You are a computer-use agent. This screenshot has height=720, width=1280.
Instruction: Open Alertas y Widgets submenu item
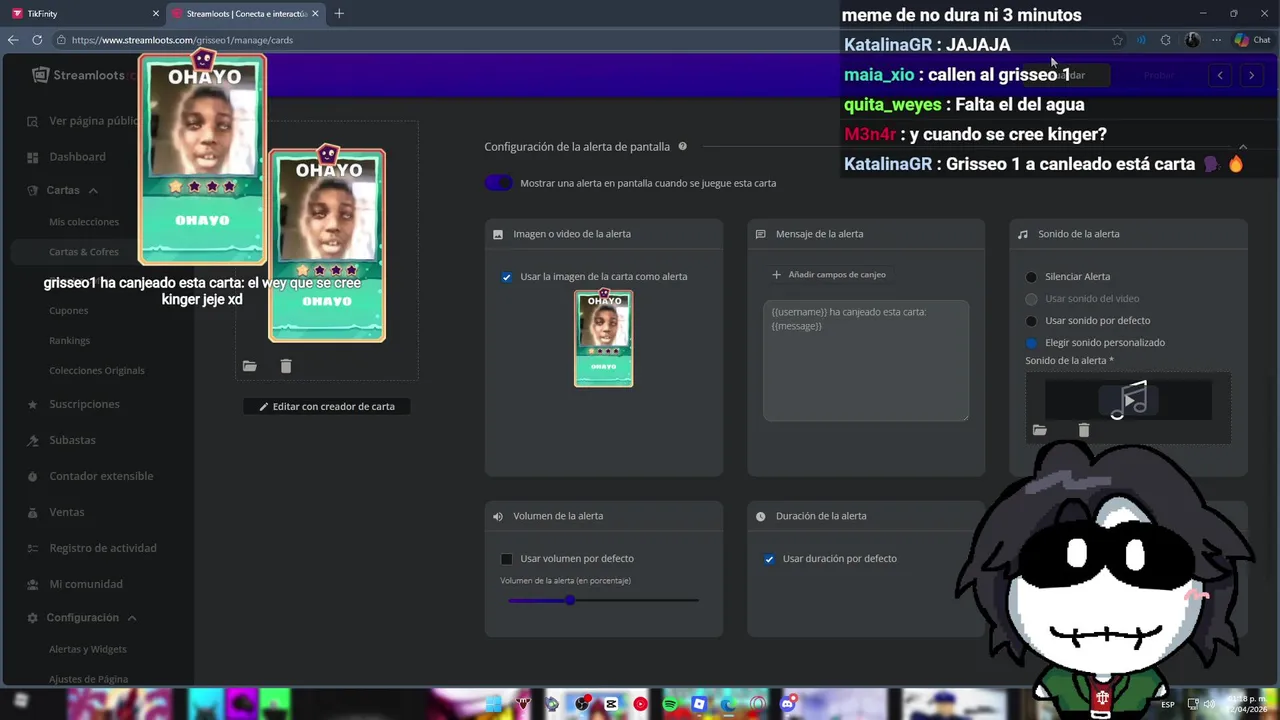coord(88,649)
